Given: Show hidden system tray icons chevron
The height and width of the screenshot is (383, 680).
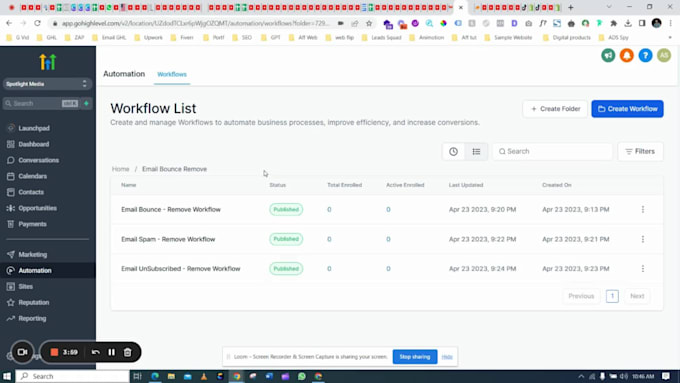Looking at the screenshot, I should [x=581, y=376].
